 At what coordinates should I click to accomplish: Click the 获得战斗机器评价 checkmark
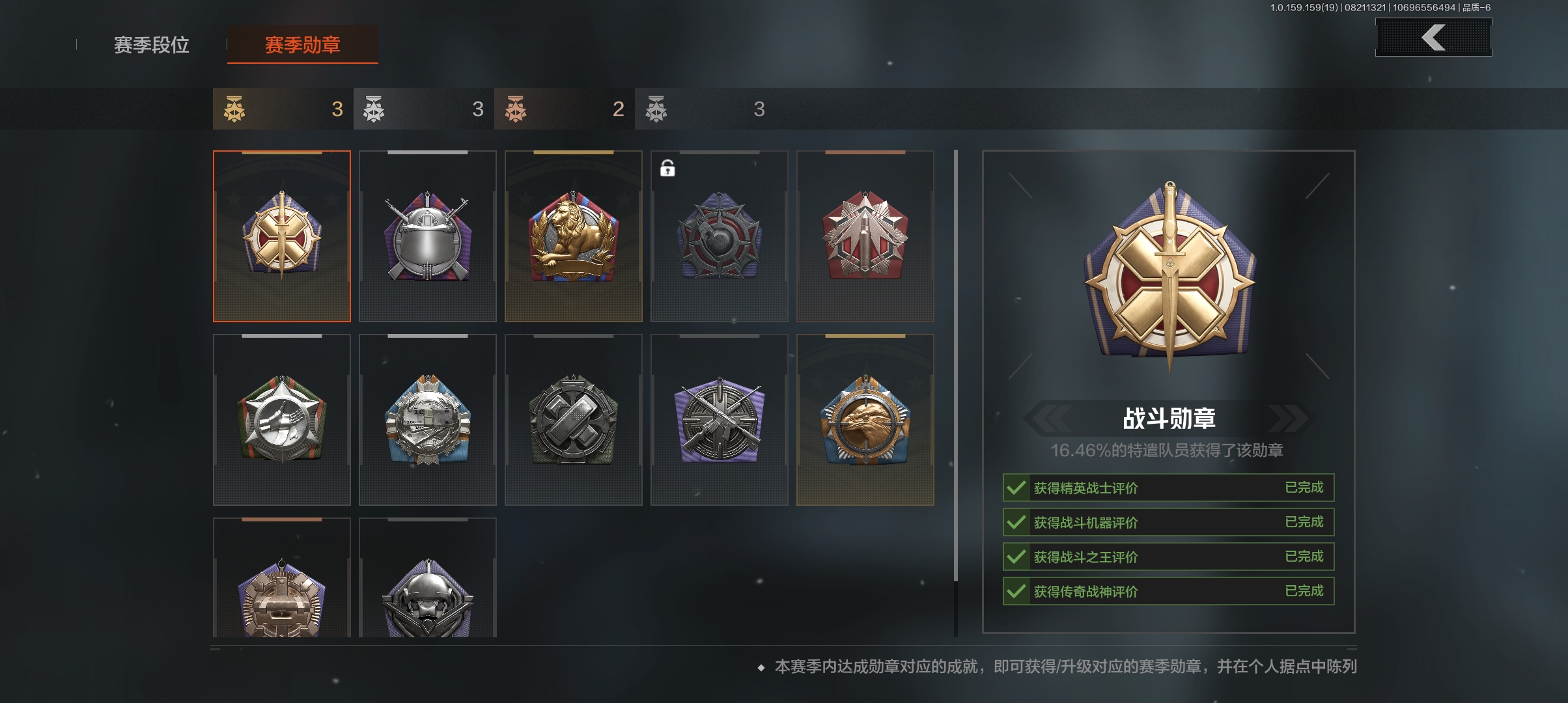(1016, 522)
